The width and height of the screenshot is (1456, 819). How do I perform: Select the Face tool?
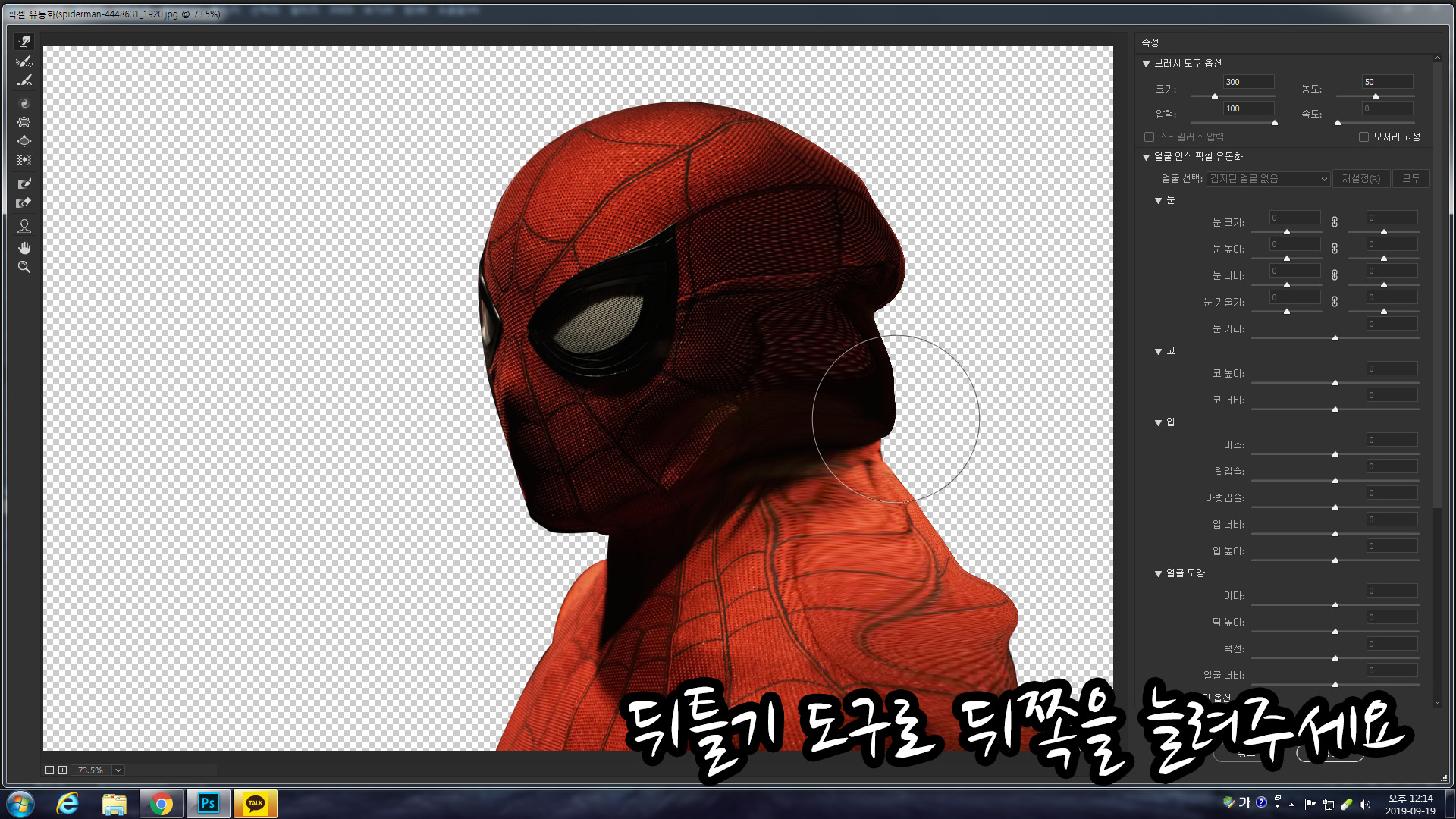pyautogui.click(x=24, y=226)
